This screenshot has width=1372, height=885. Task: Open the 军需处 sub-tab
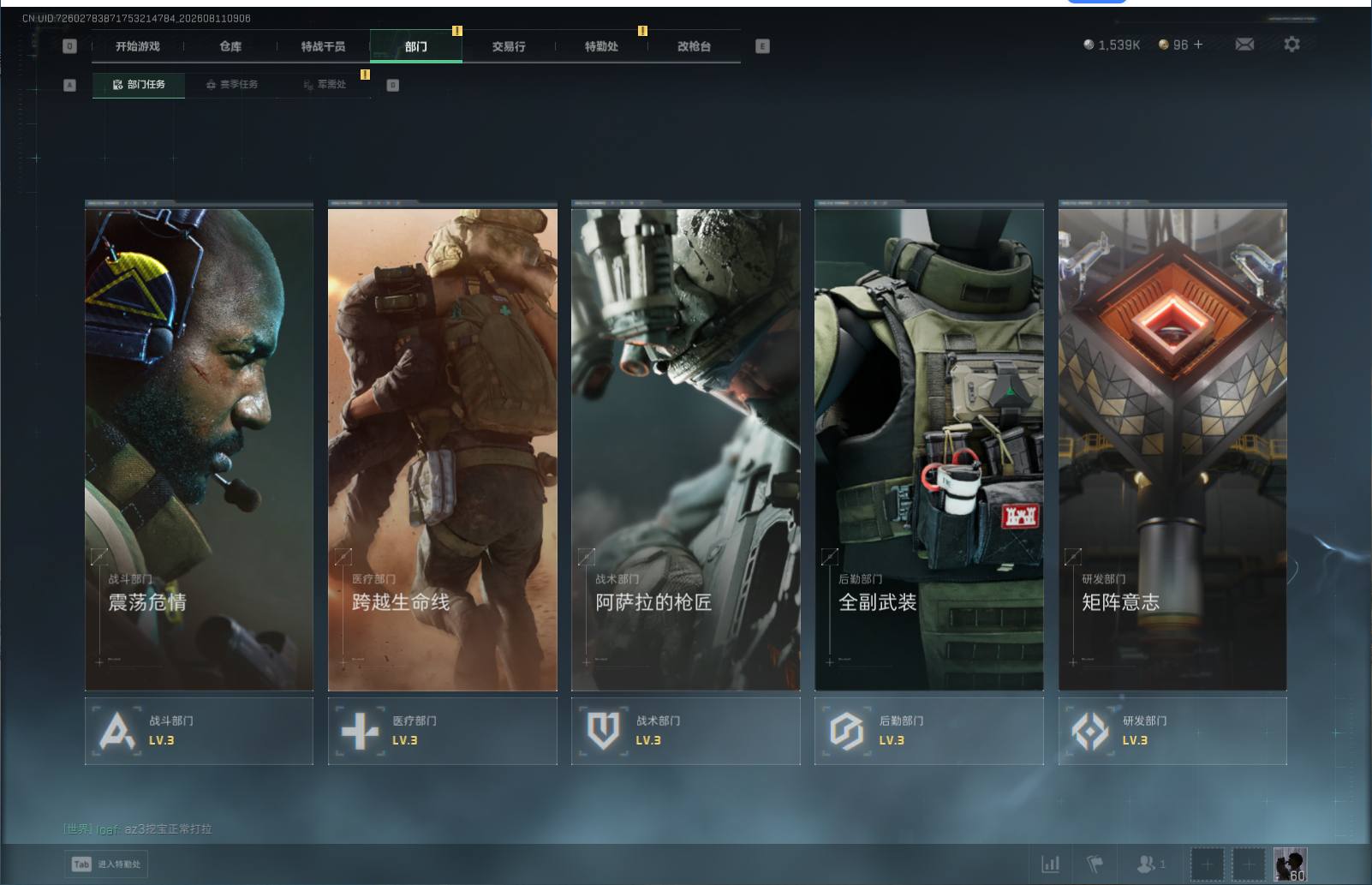(325, 84)
